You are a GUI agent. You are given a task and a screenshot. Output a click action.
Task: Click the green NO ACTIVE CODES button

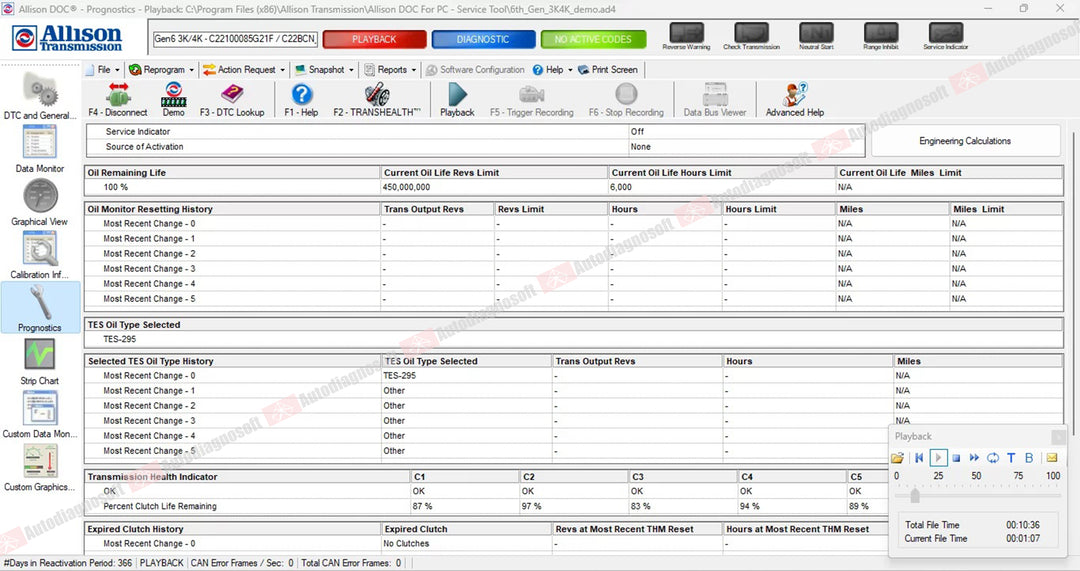coord(593,39)
